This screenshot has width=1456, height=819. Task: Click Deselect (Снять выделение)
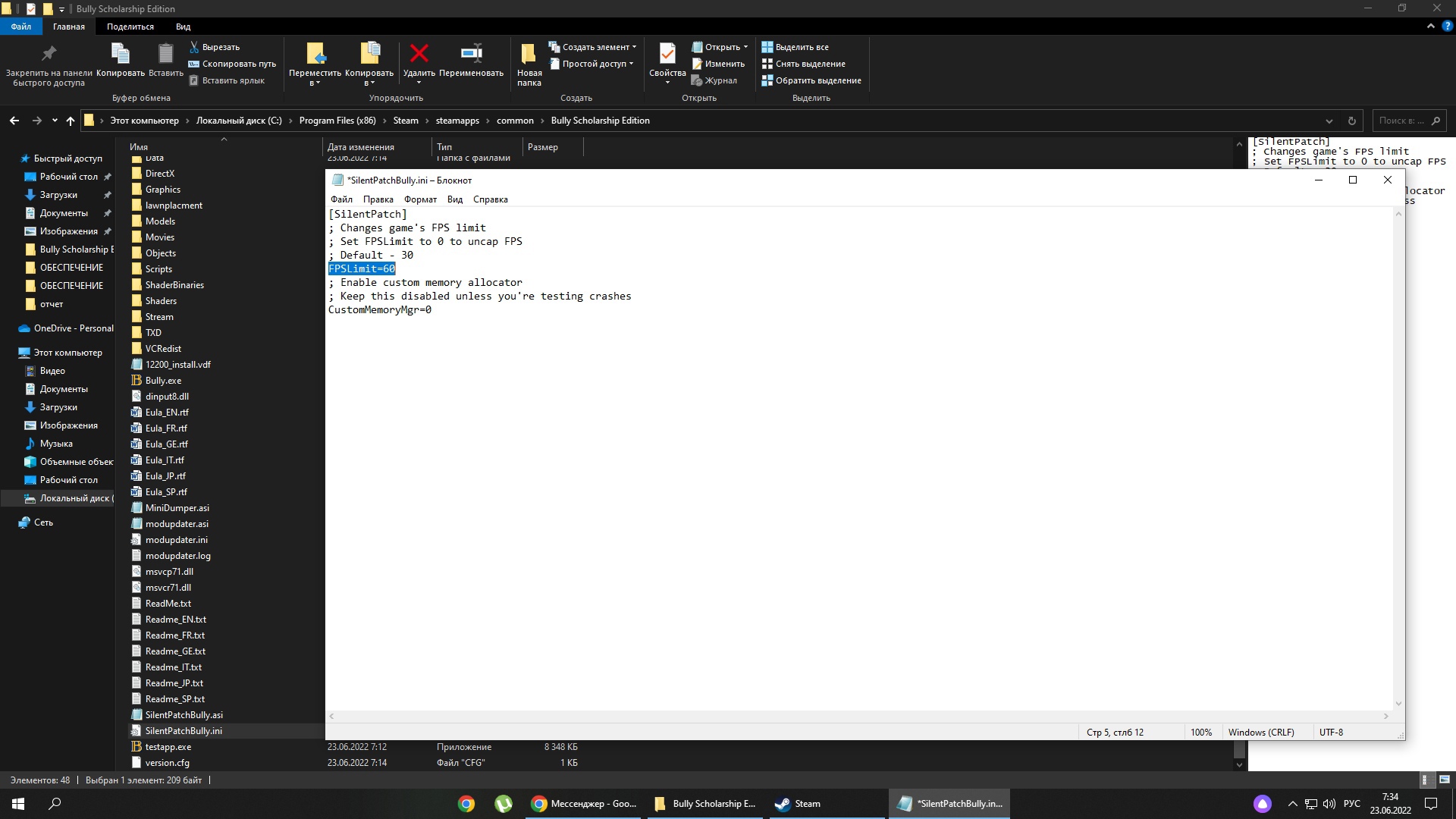804,64
